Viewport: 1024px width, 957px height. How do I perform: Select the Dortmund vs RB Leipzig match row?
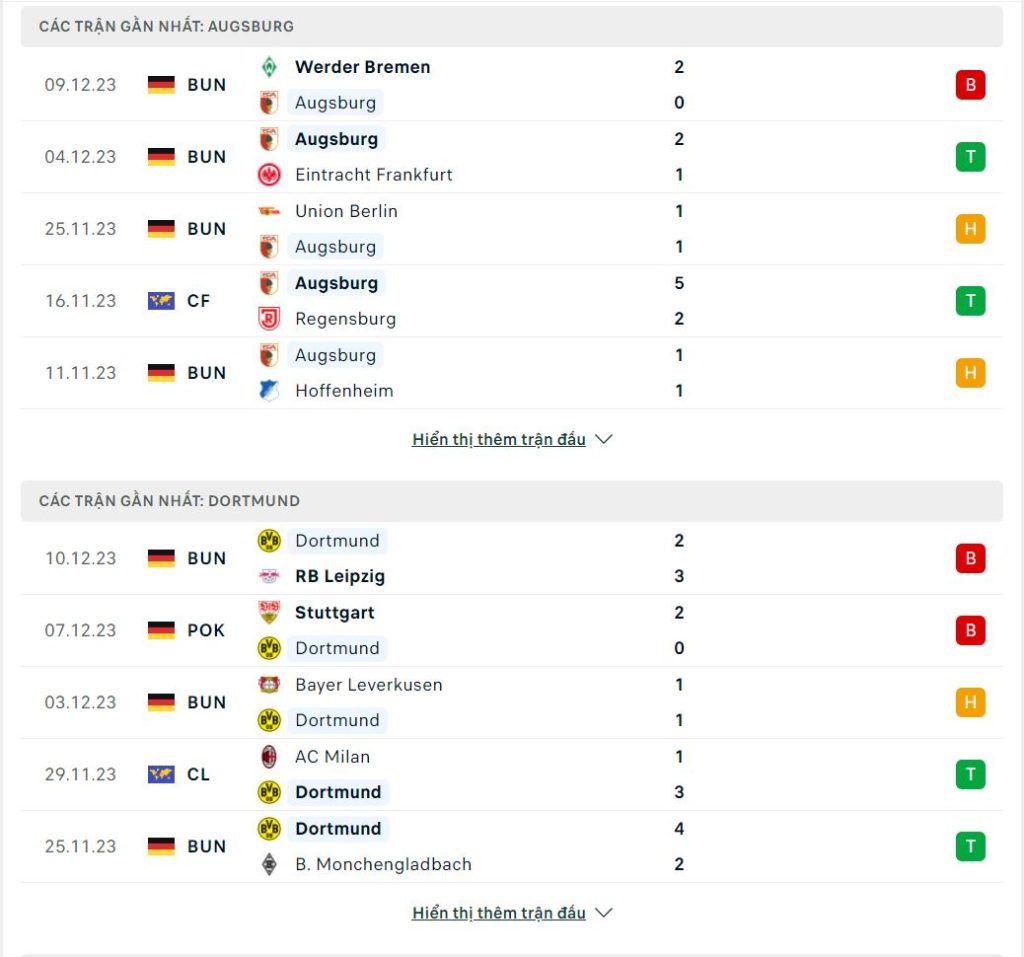(512, 559)
